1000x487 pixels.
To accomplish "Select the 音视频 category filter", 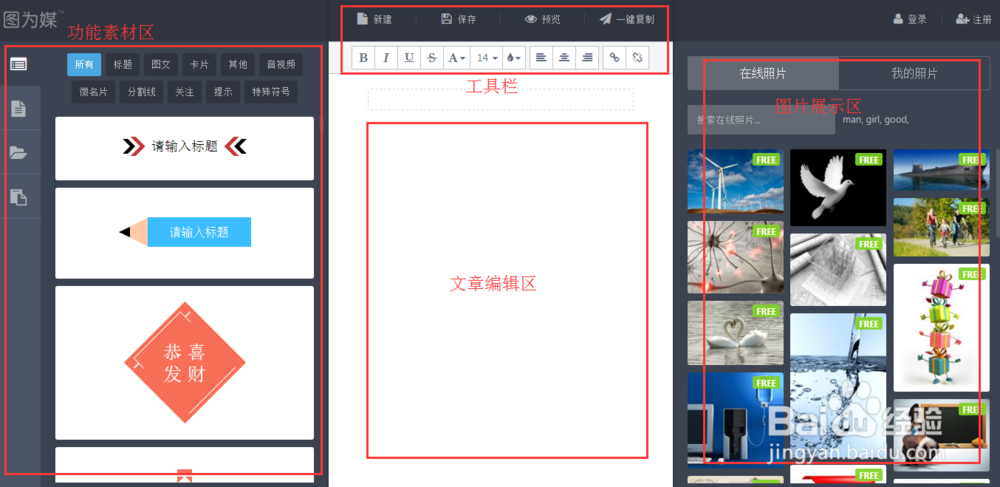I will 281,64.
